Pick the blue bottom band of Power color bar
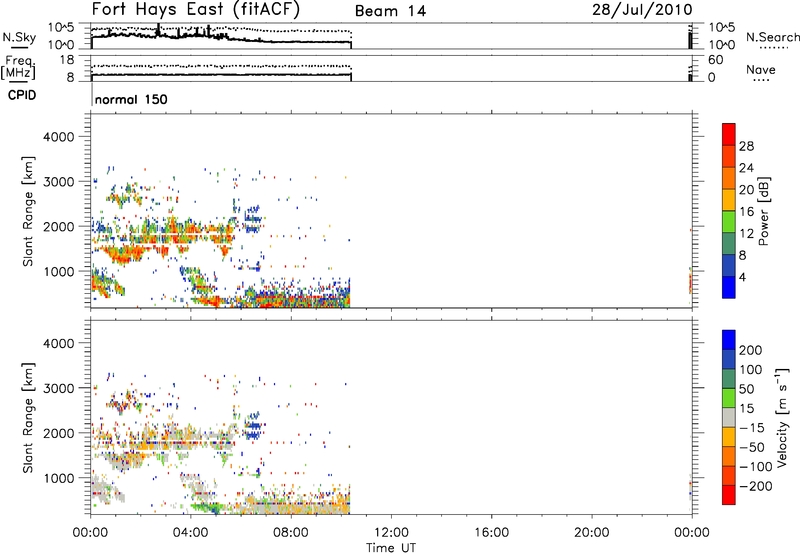The image size is (800, 554). coord(729,287)
